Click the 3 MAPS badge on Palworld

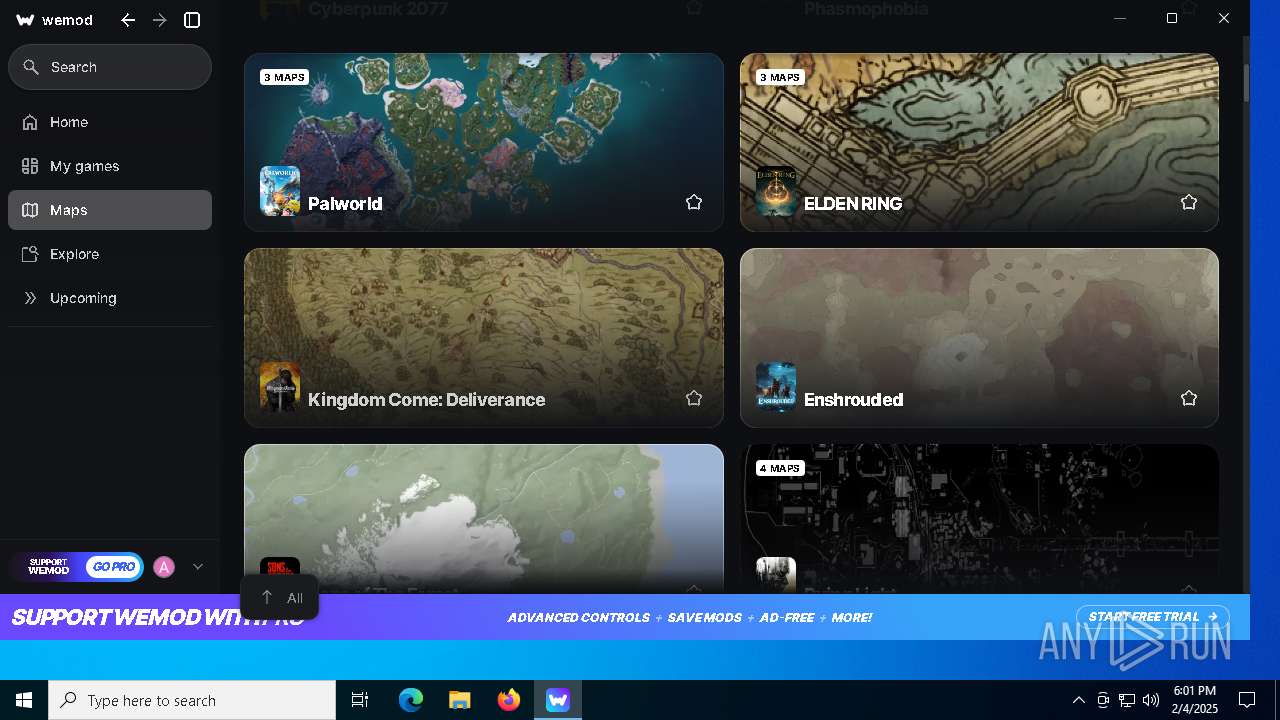point(284,77)
